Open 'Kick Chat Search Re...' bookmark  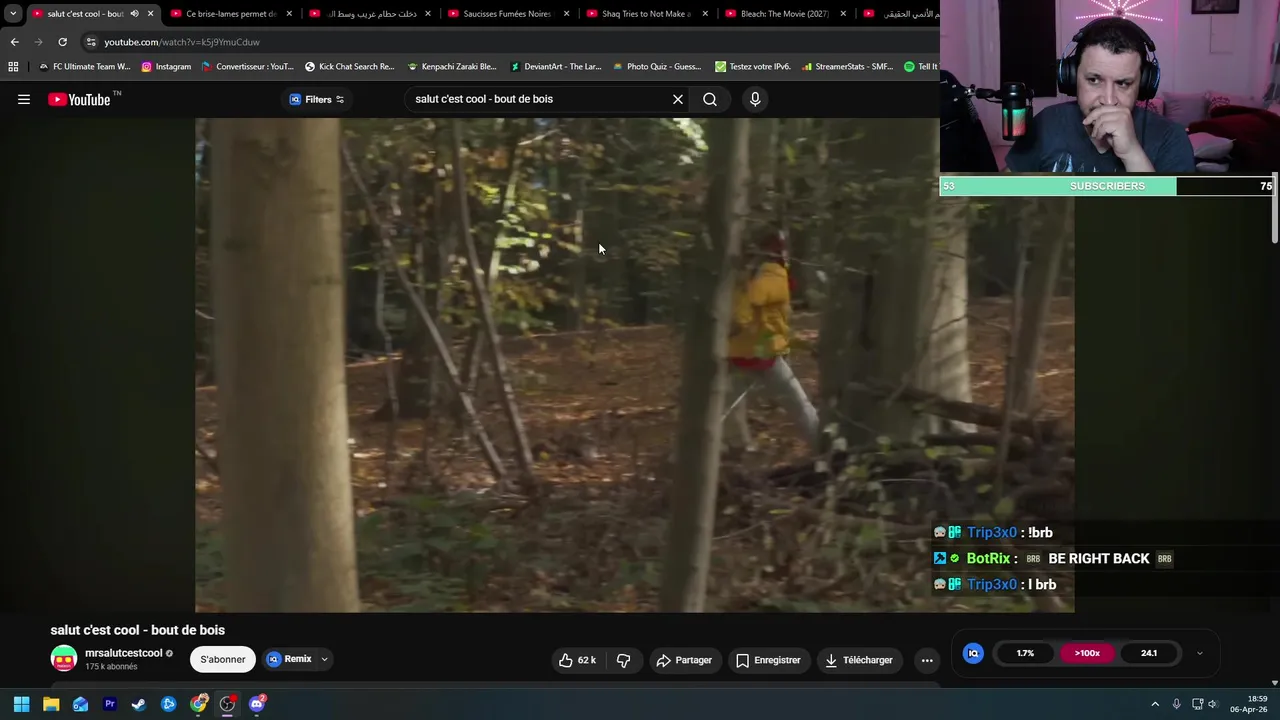click(x=349, y=67)
